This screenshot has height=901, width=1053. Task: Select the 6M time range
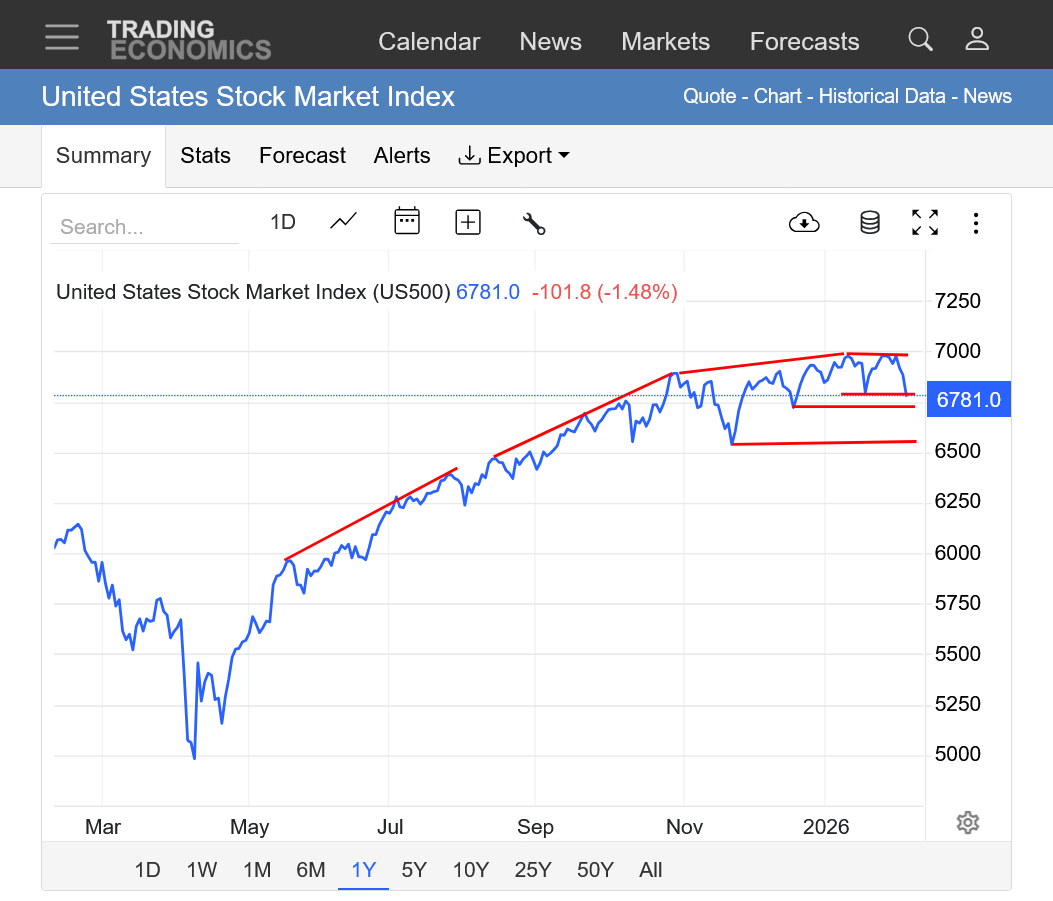[x=310, y=870]
